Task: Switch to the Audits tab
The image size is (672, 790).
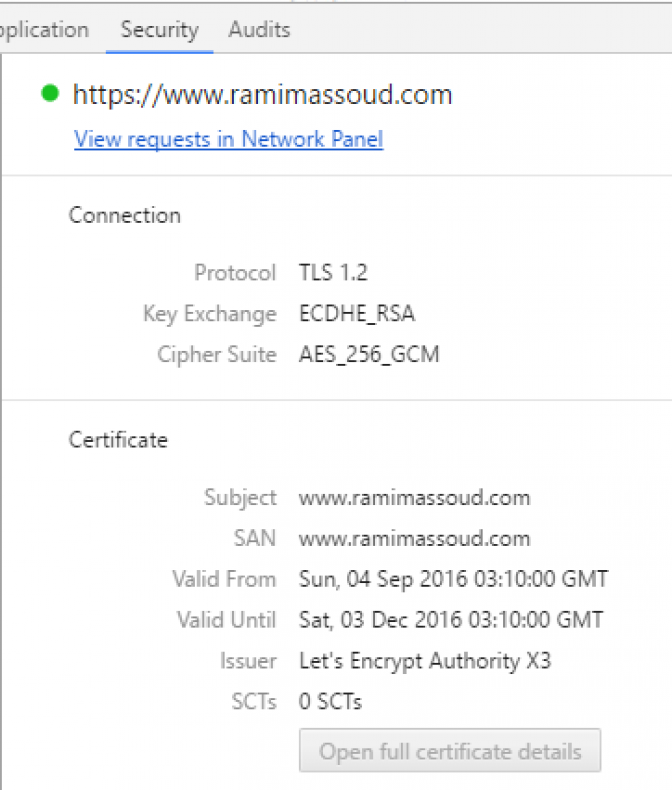Action: click(259, 30)
